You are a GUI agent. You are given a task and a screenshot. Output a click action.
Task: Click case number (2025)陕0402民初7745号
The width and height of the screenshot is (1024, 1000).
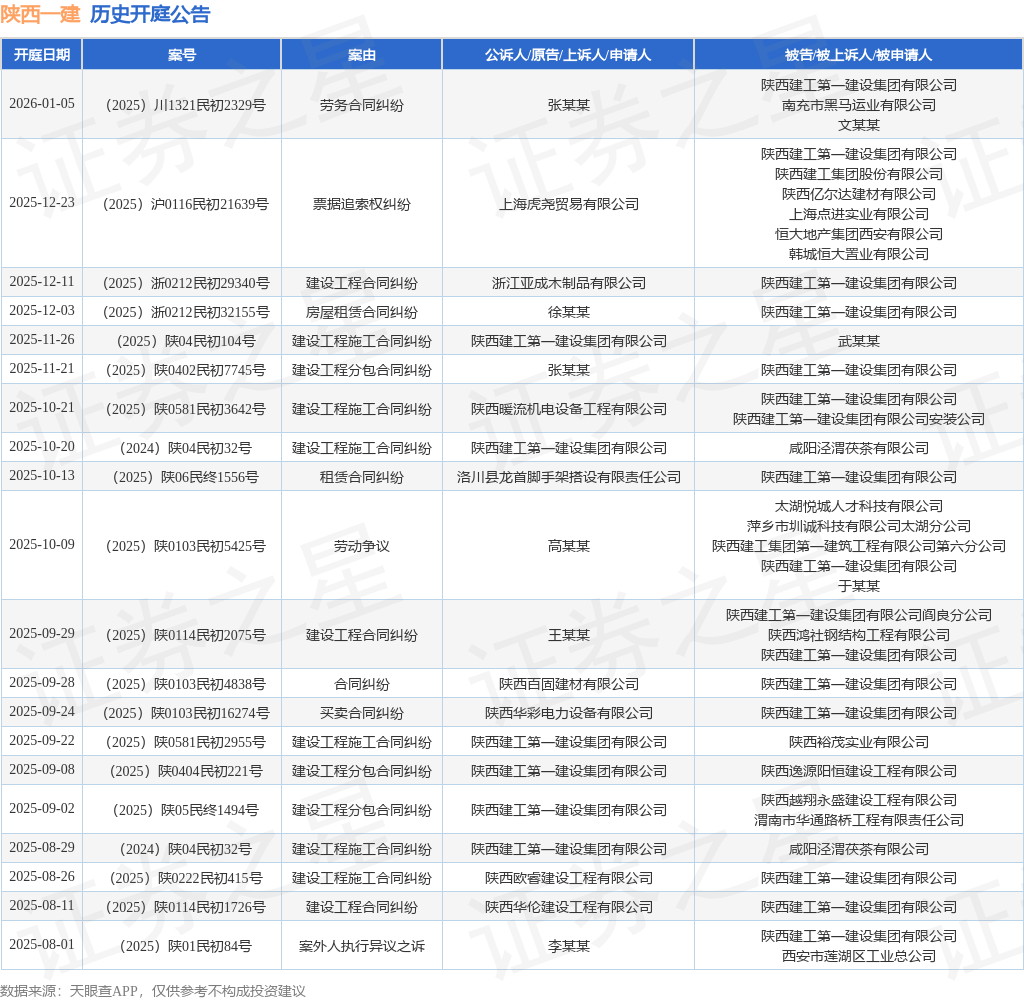[185, 370]
